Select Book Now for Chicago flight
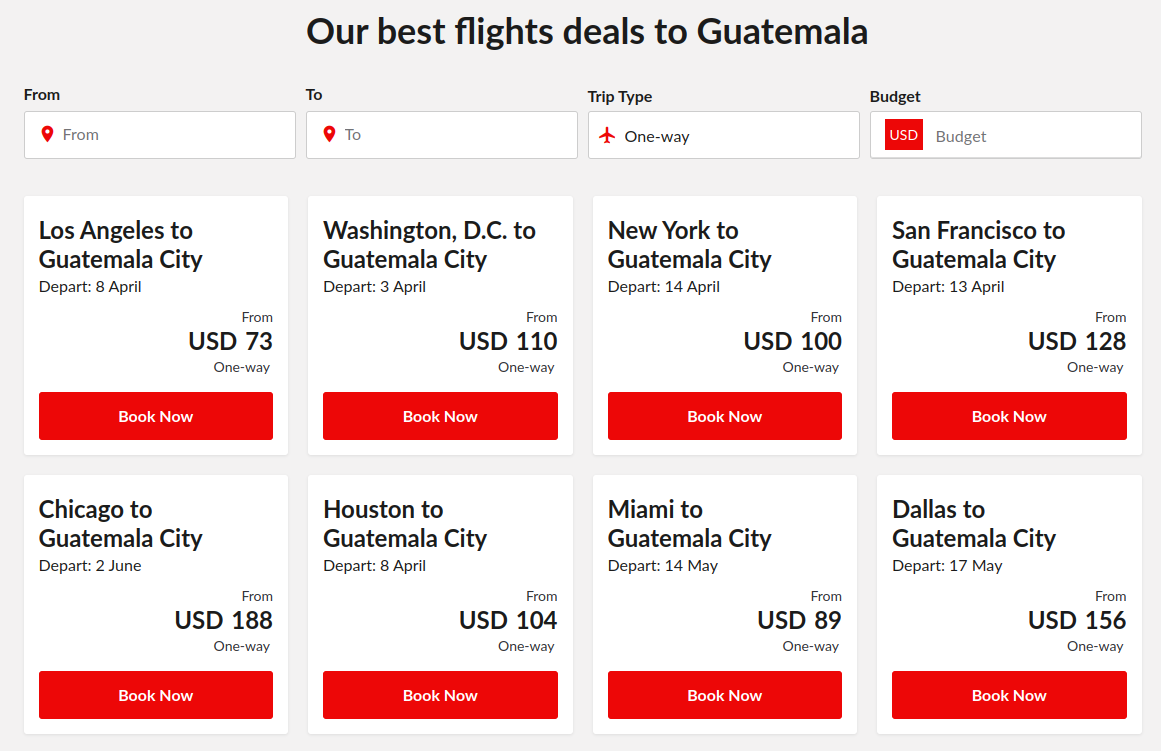 [155, 695]
